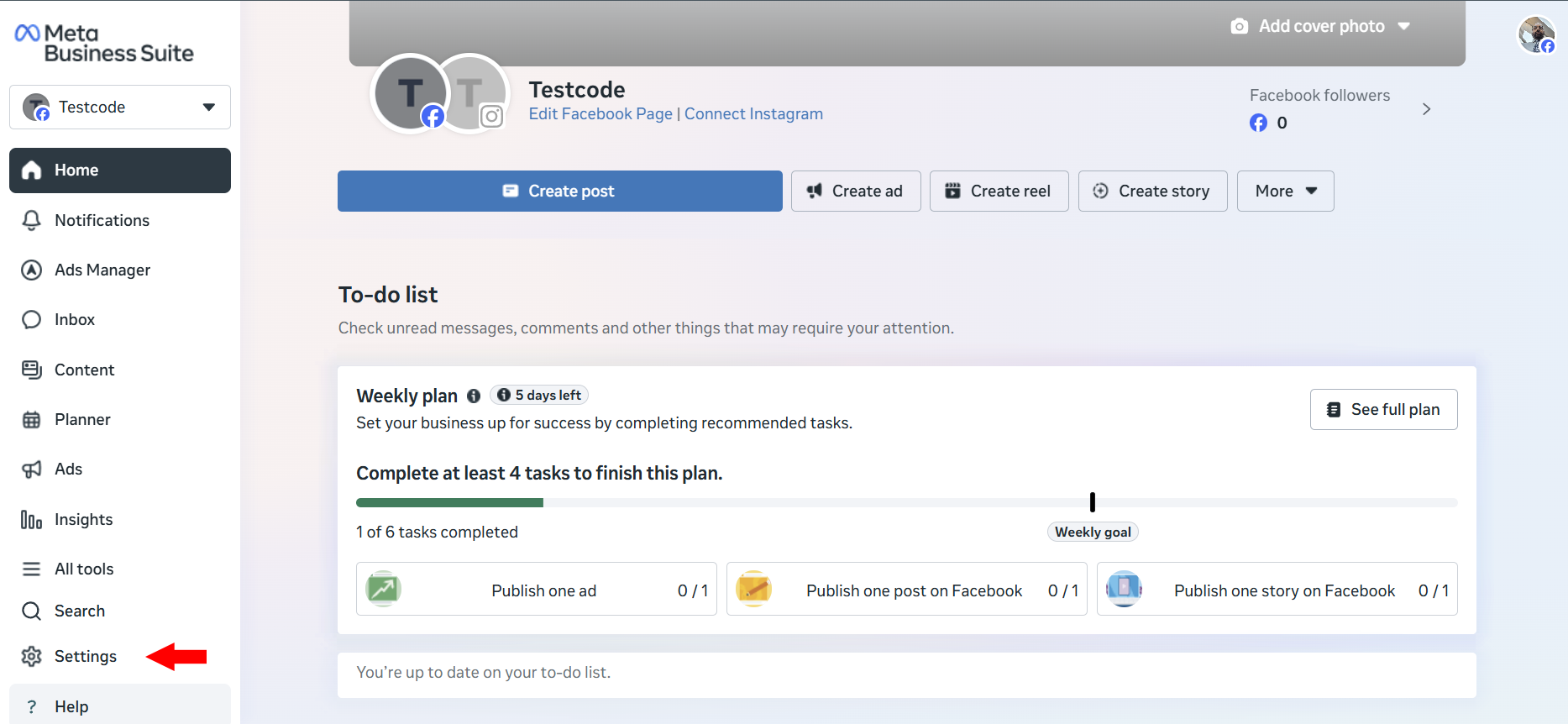Image resolution: width=1568 pixels, height=724 pixels.
Task: Click the green chart icon on ad task
Action: click(384, 589)
